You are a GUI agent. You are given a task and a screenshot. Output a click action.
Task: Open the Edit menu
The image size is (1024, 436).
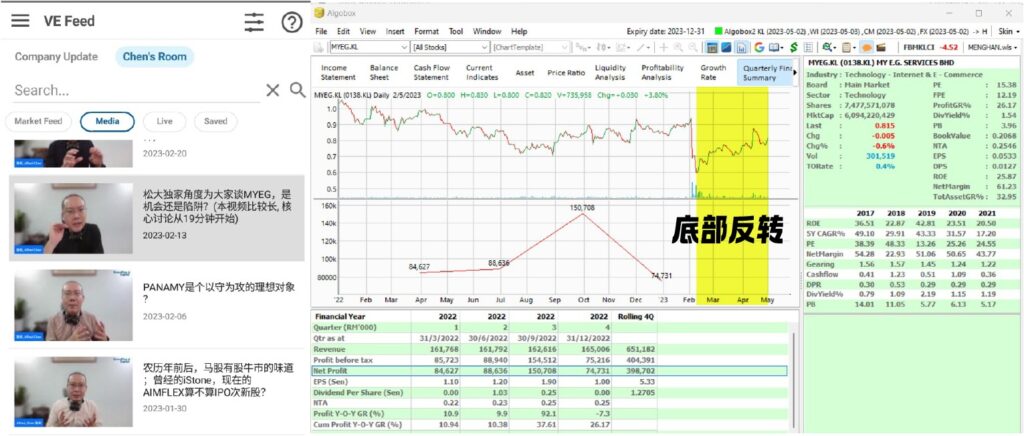(x=344, y=31)
